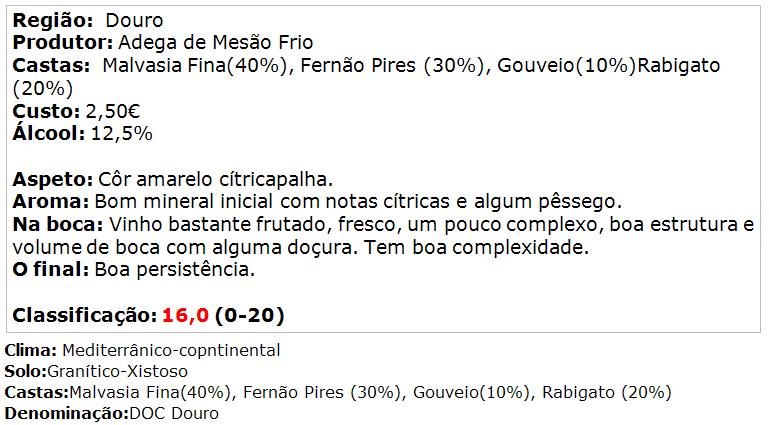The width and height of the screenshot is (769, 425).
Task: Click 'Fernão Pires (30%)' in the boxed section
Action: coord(392,66)
